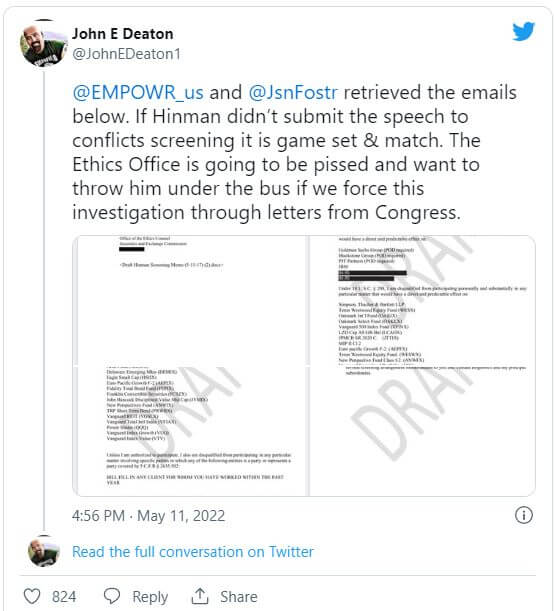Open the John E Deaton display name
This screenshot has width=554, height=611.
tap(123, 34)
